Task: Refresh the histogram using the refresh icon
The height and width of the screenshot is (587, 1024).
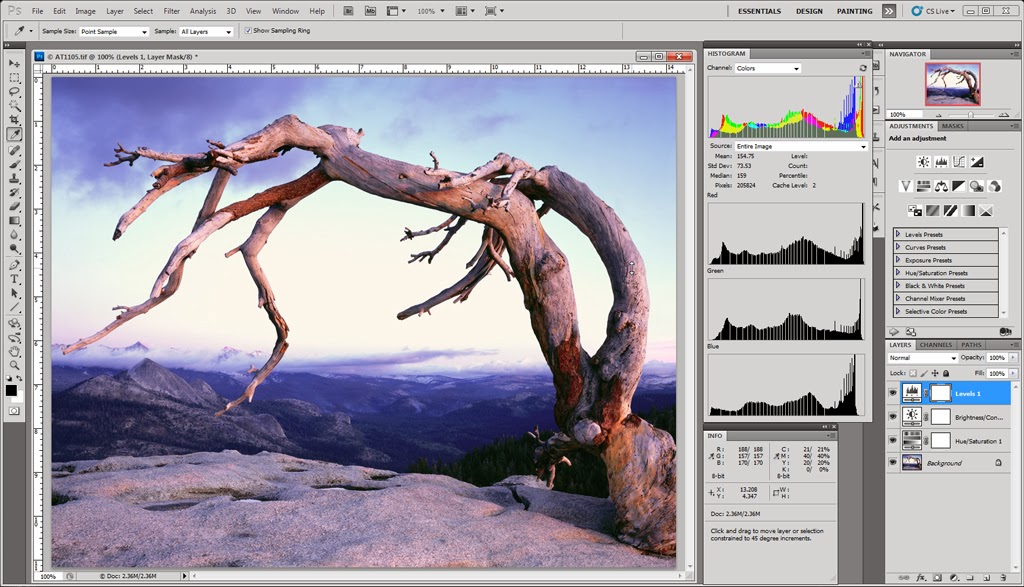Action: tap(863, 68)
